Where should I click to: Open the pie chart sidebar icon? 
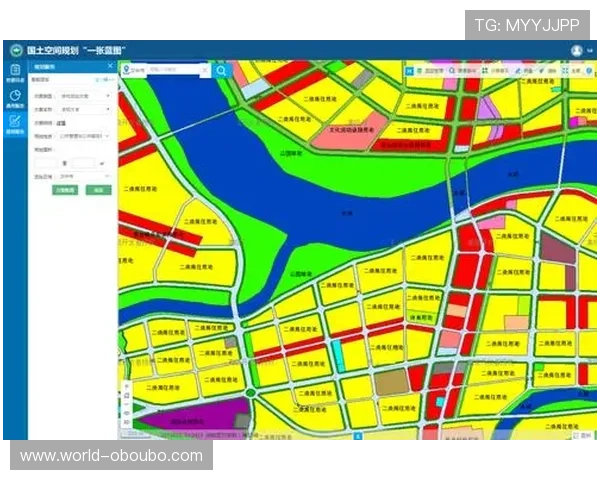14,98
